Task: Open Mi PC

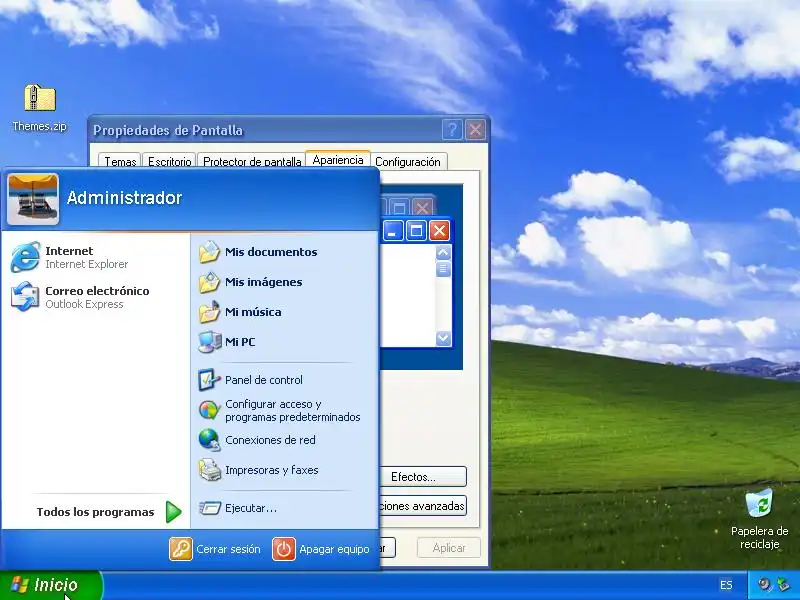Action: pos(227,342)
